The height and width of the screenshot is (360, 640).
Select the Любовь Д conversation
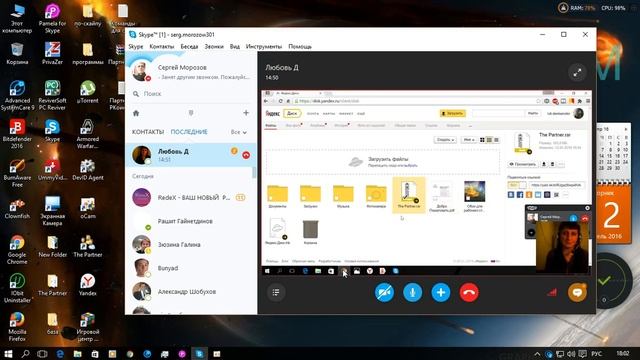pos(191,155)
